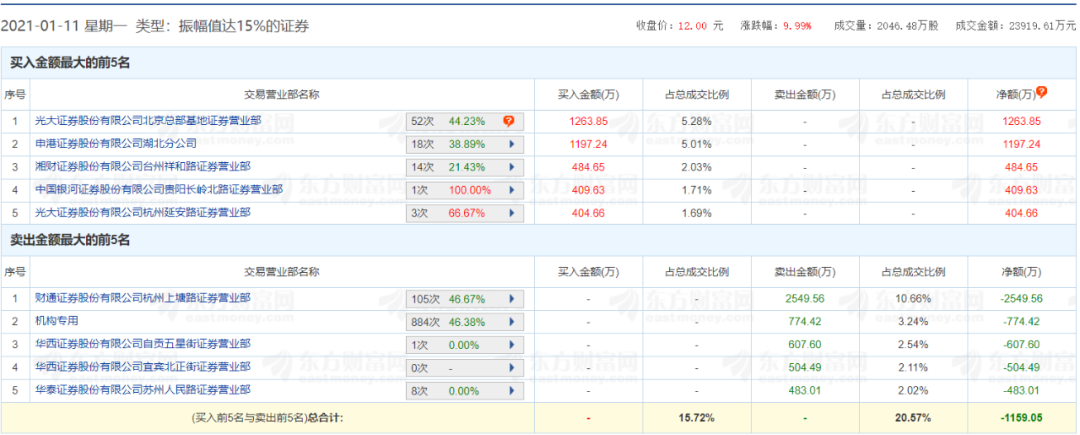Expand the arrow beside 884次 46.38%
The image size is (1080, 435).
click(512, 322)
